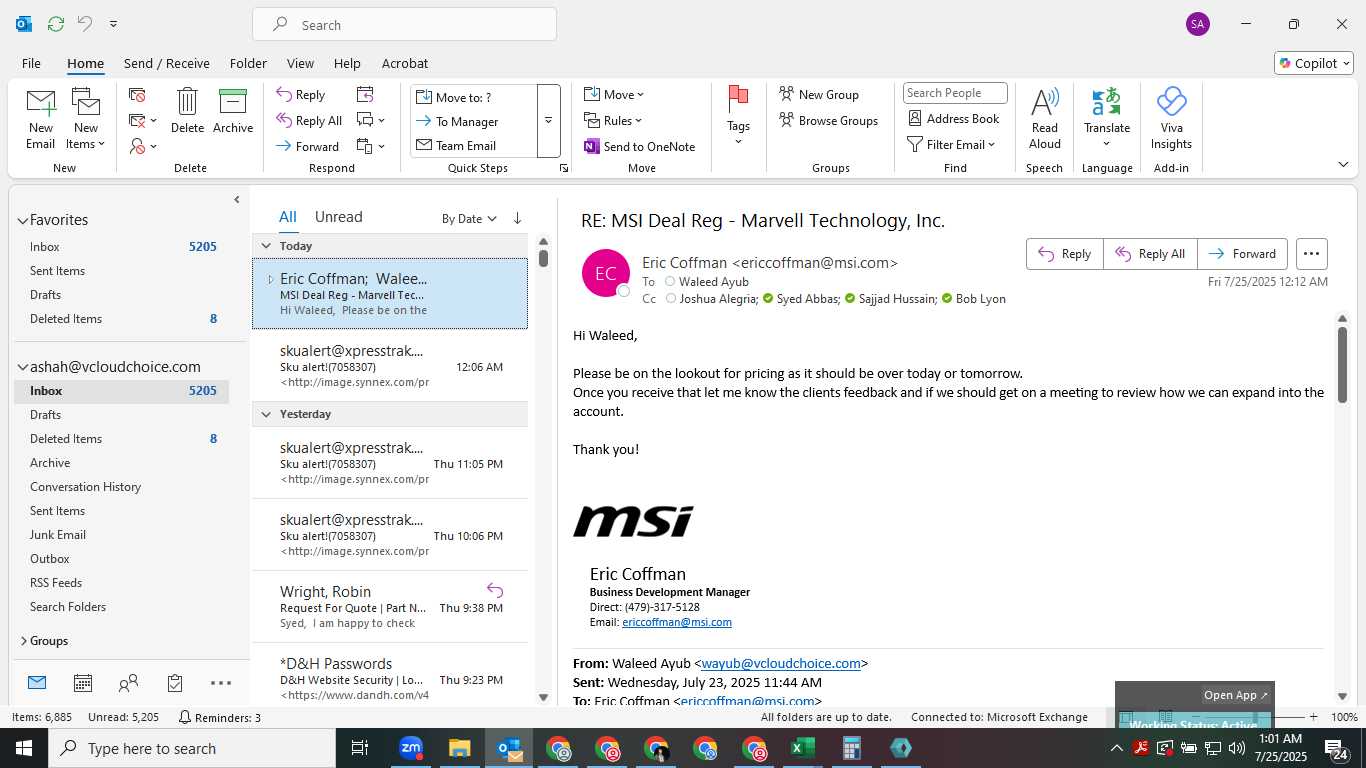Click Browse Groups
This screenshot has width=1366, height=768.
(x=828, y=120)
